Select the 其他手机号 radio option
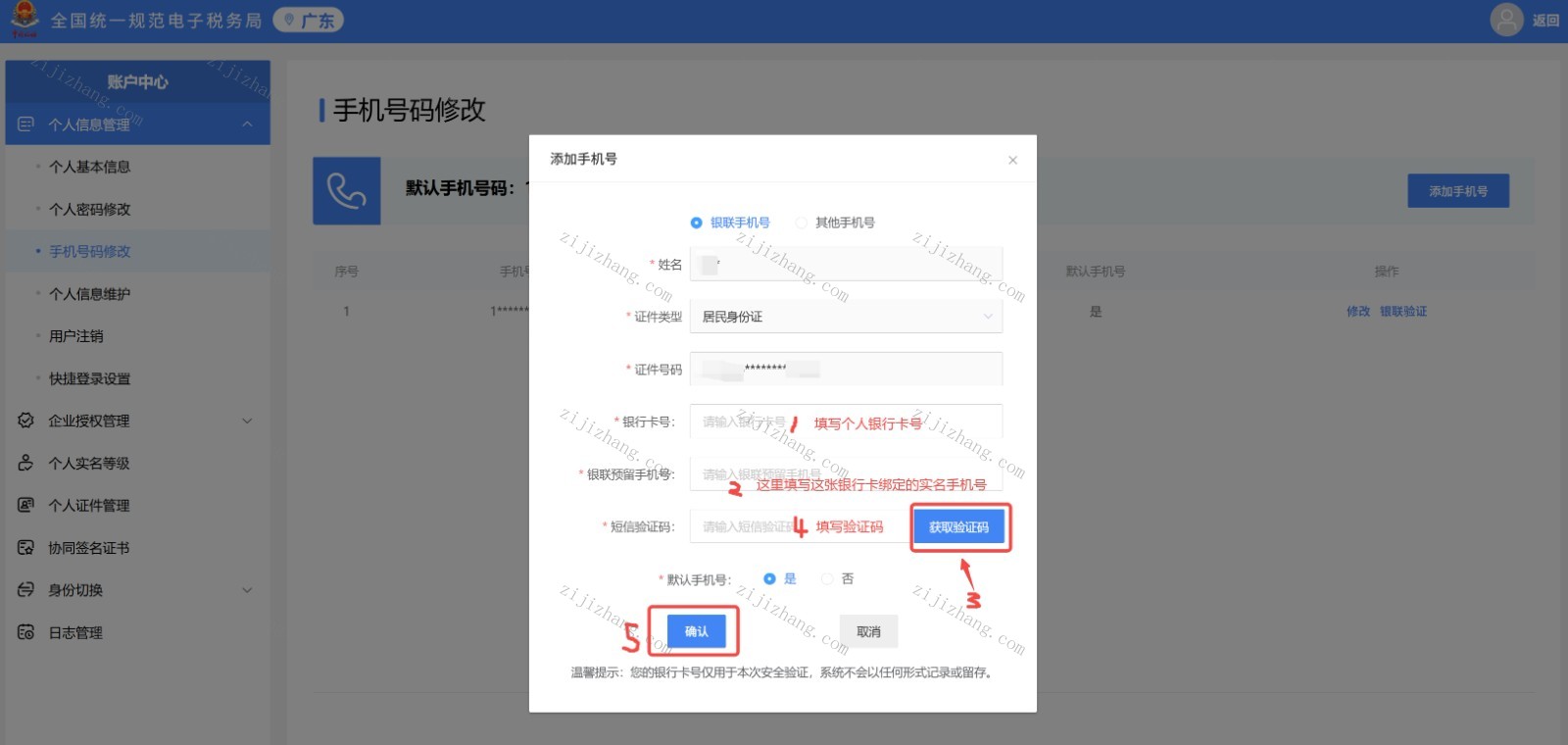This screenshot has width=1568, height=745. pyautogui.click(x=802, y=223)
